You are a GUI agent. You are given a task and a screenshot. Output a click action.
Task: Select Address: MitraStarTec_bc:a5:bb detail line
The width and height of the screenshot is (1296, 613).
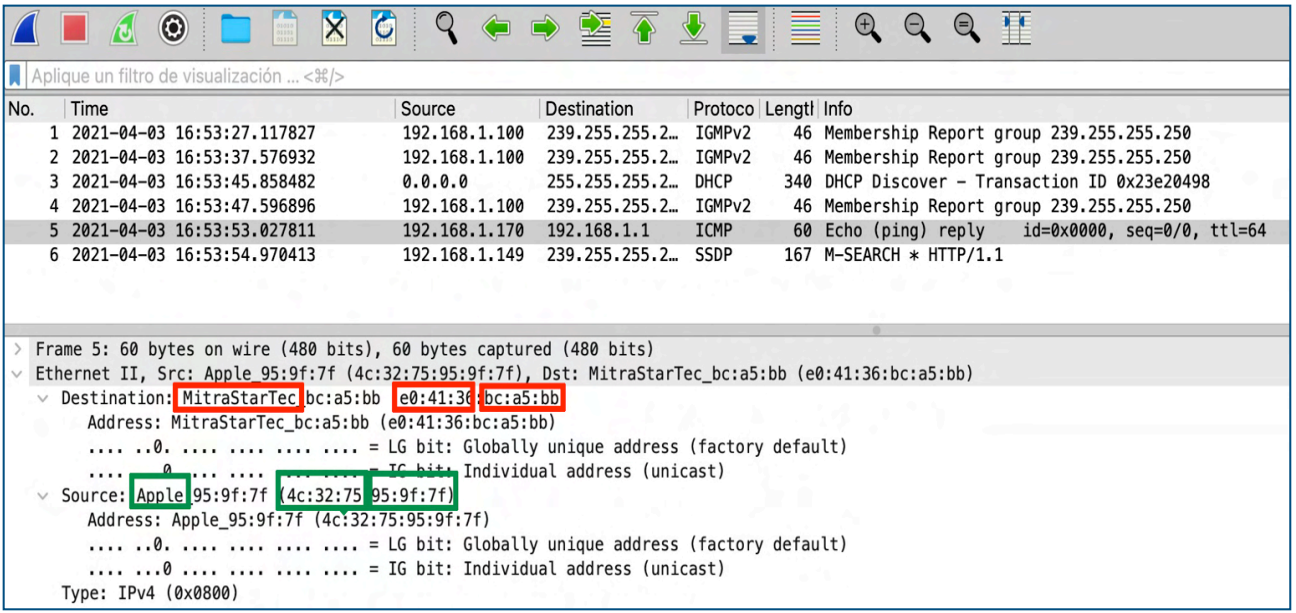click(x=321, y=422)
